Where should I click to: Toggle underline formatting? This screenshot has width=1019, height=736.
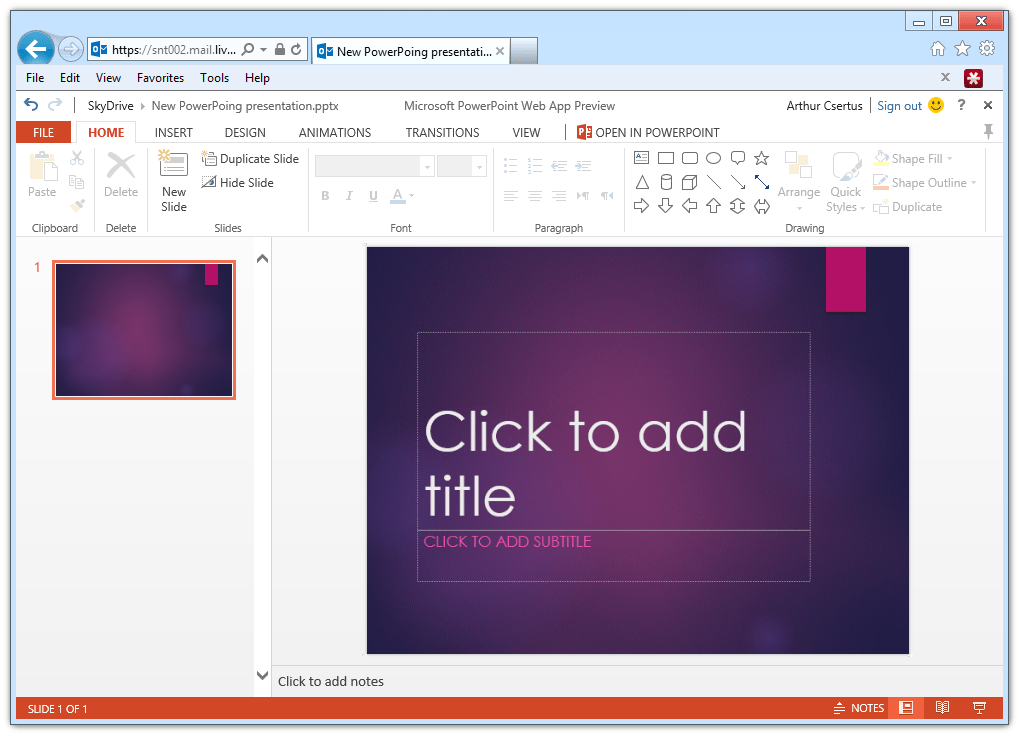[x=373, y=196]
